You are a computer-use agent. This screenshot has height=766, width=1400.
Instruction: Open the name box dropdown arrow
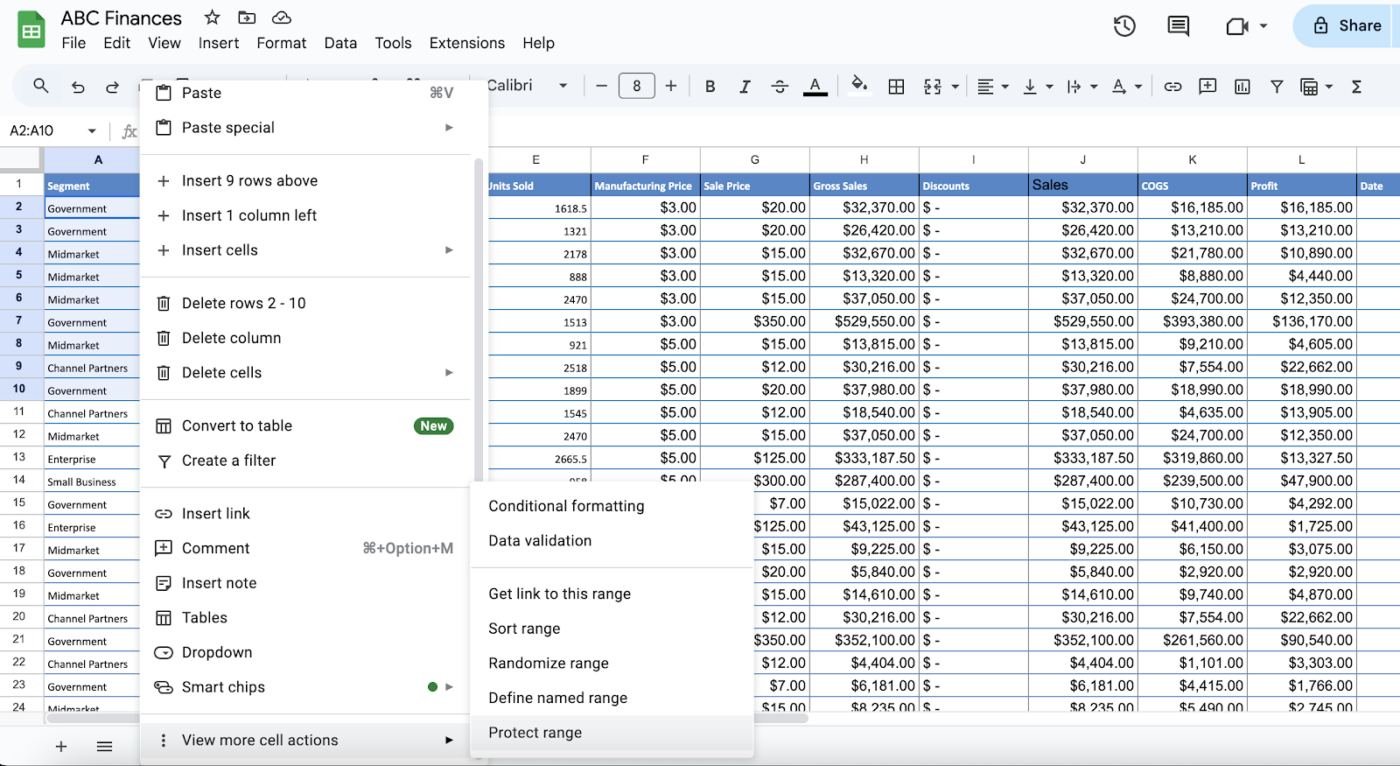coord(92,131)
